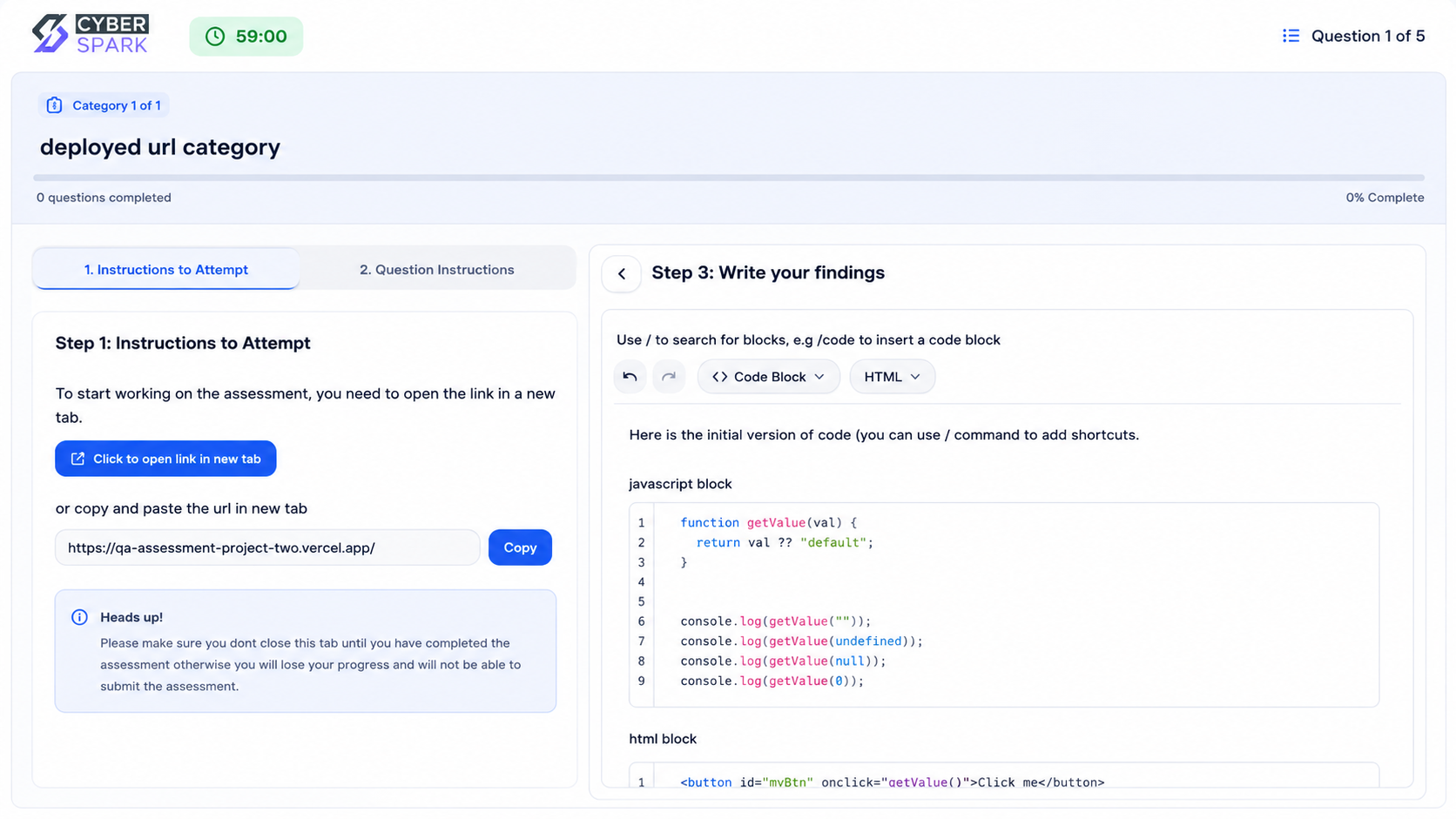Click the category progress bar
Image resolution: width=1456 pixels, height=819 pixels.
[x=729, y=178]
